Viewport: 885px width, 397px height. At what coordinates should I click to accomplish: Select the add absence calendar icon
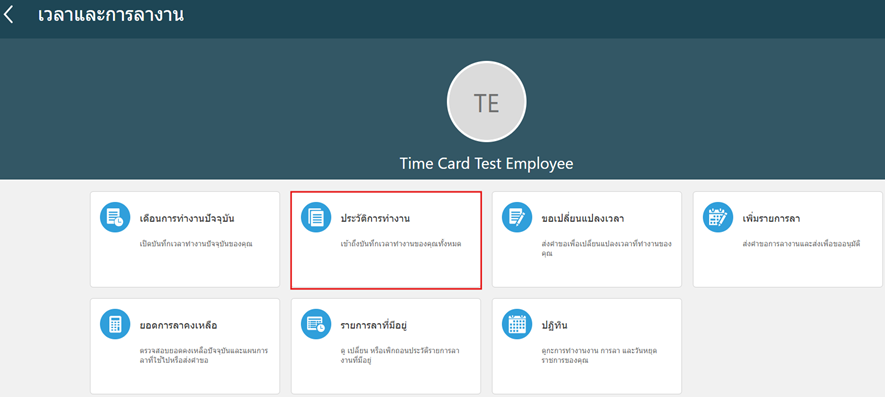(x=718, y=217)
